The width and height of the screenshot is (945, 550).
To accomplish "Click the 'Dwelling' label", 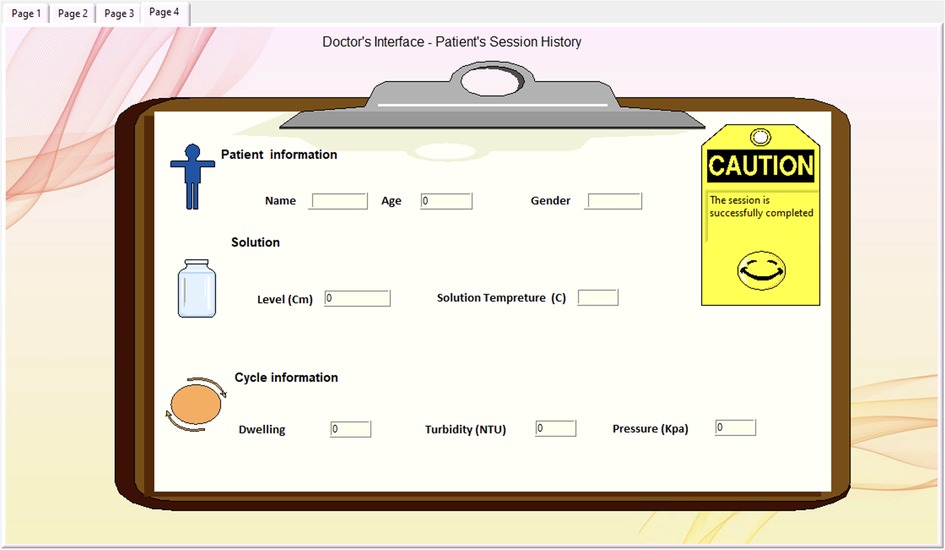I will [x=262, y=430].
